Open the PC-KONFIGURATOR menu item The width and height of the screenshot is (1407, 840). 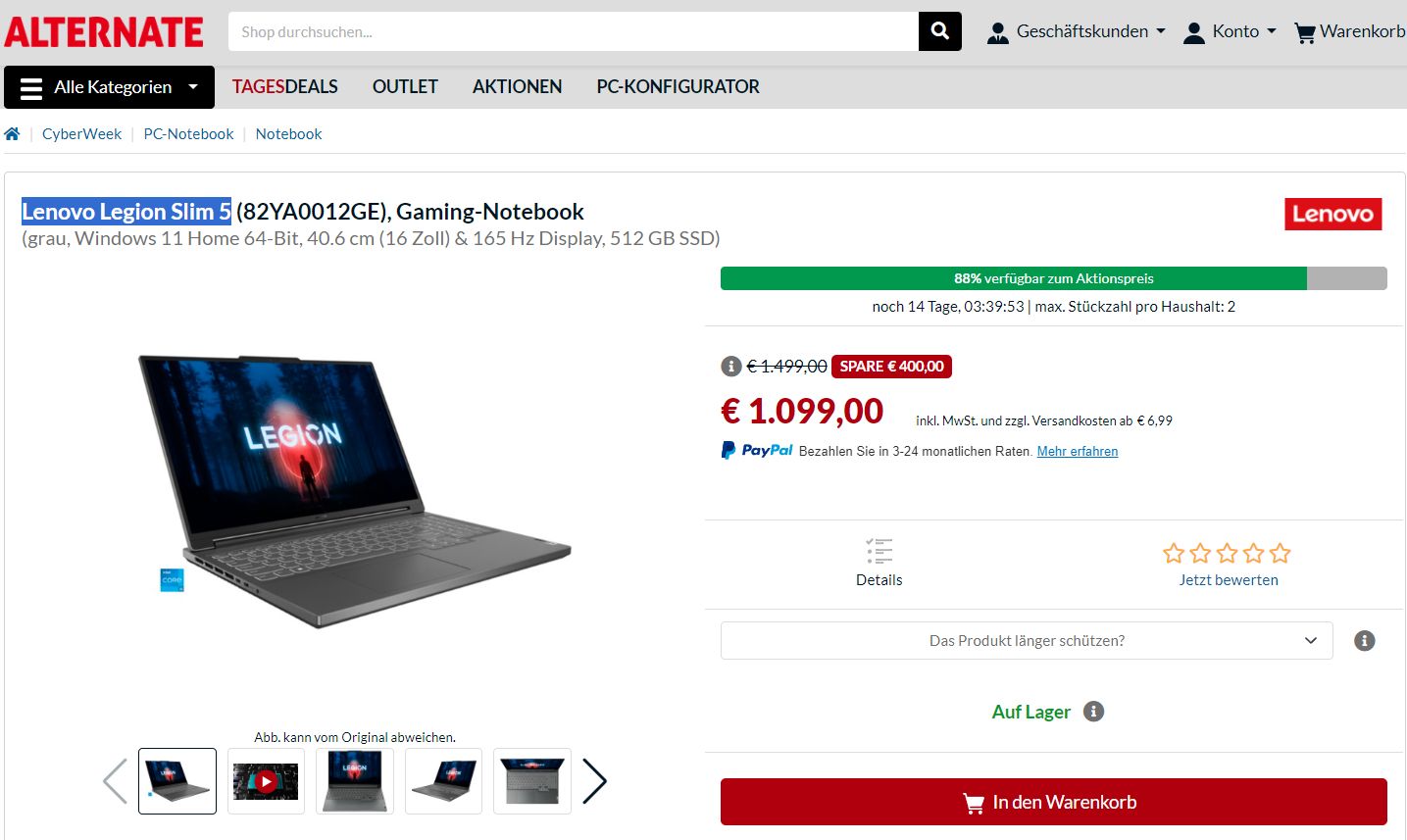pyautogui.click(x=678, y=86)
